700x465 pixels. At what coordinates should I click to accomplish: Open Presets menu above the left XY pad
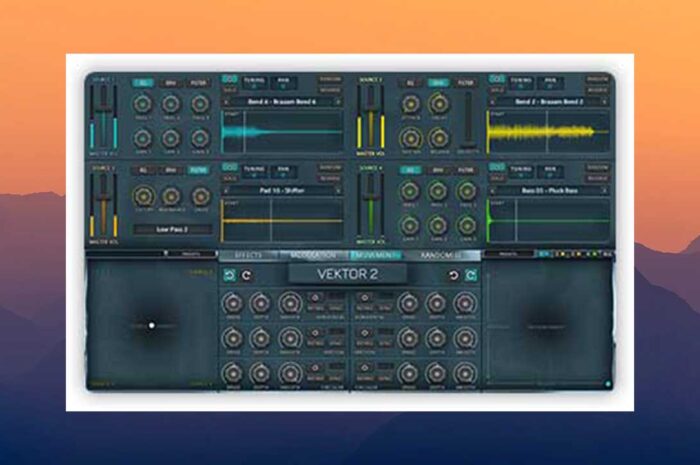coord(191,254)
